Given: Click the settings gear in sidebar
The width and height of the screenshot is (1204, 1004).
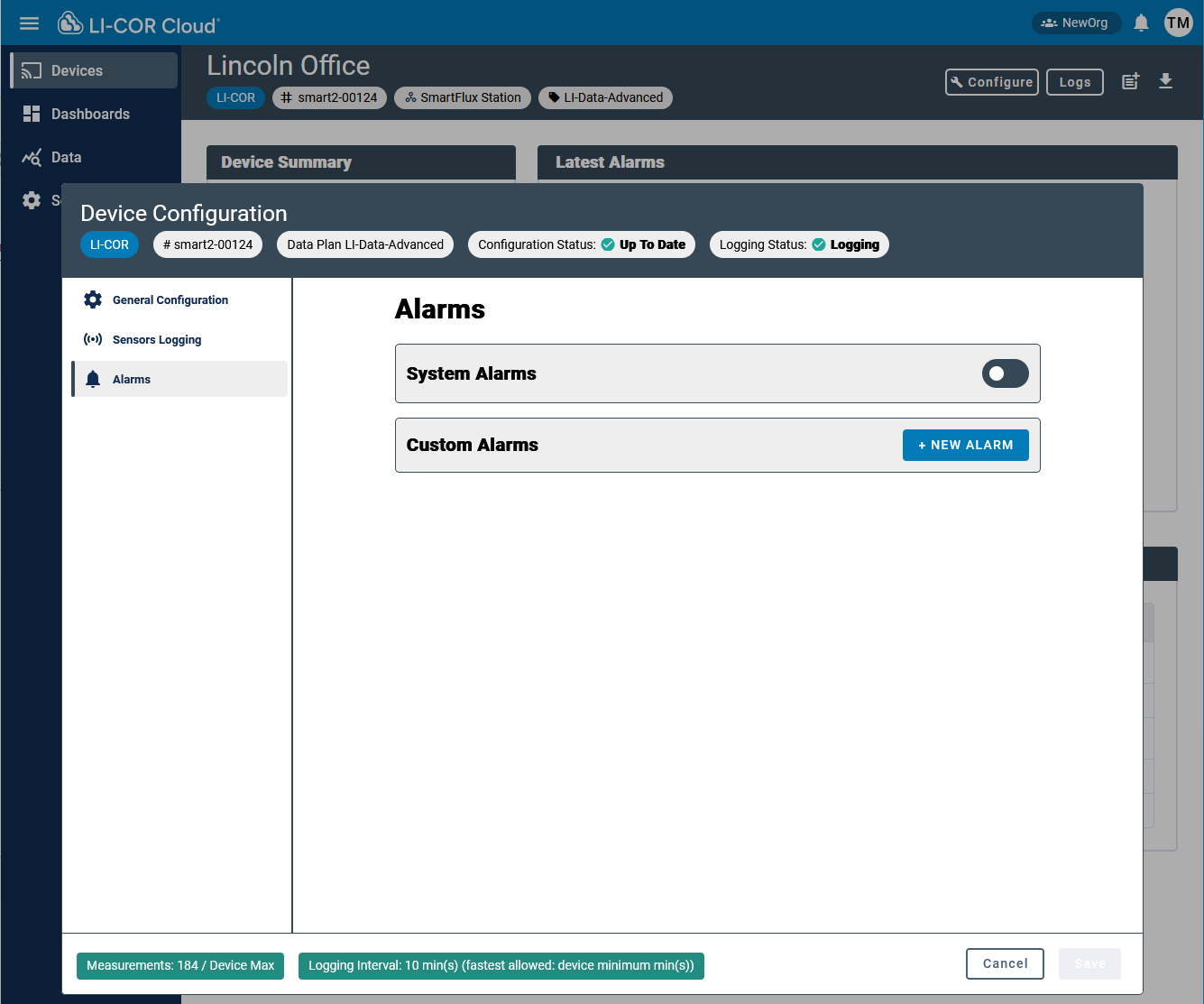Looking at the screenshot, I should (32, 200).
